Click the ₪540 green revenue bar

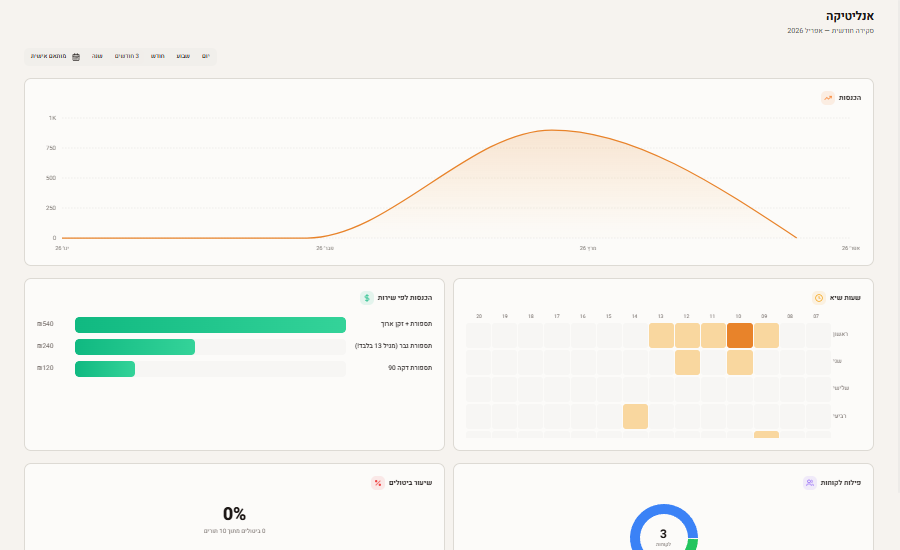[210, 325]
